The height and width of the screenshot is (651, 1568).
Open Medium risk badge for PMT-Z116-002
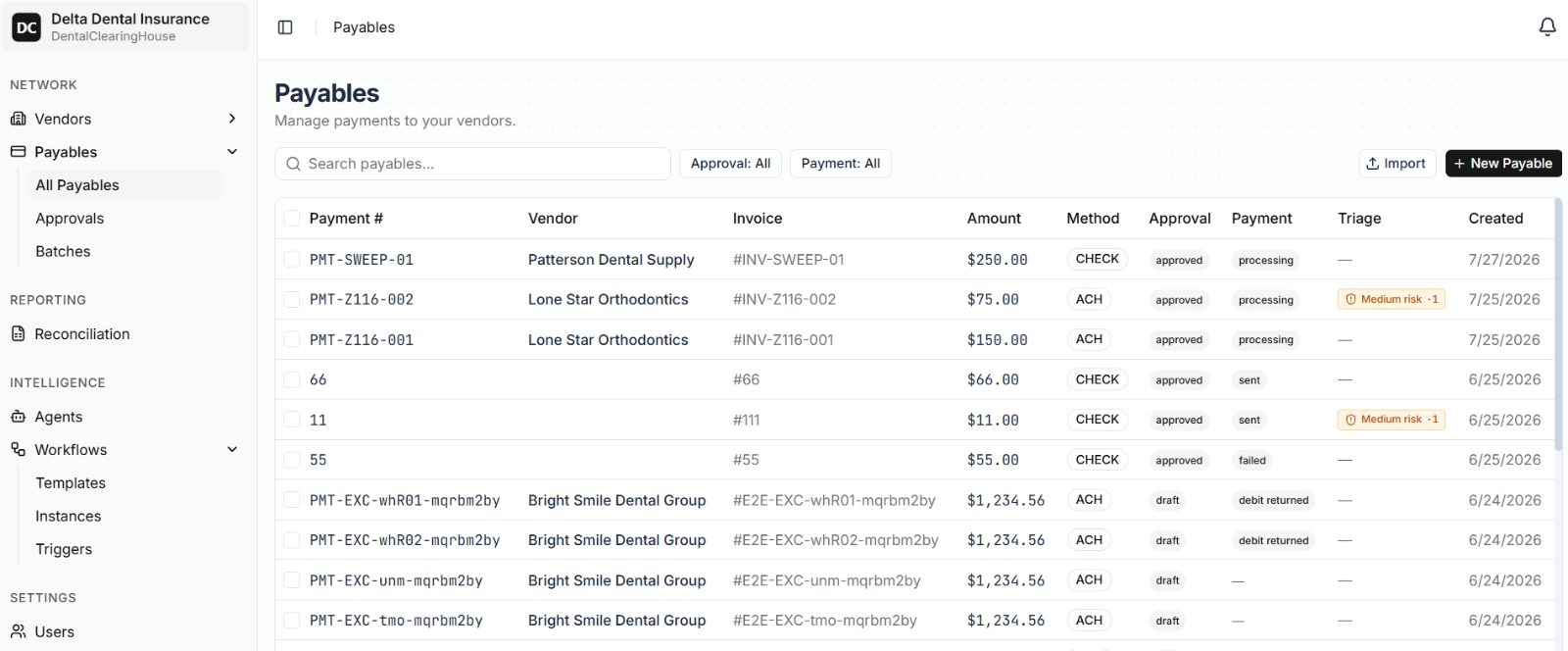[1392, 300]
